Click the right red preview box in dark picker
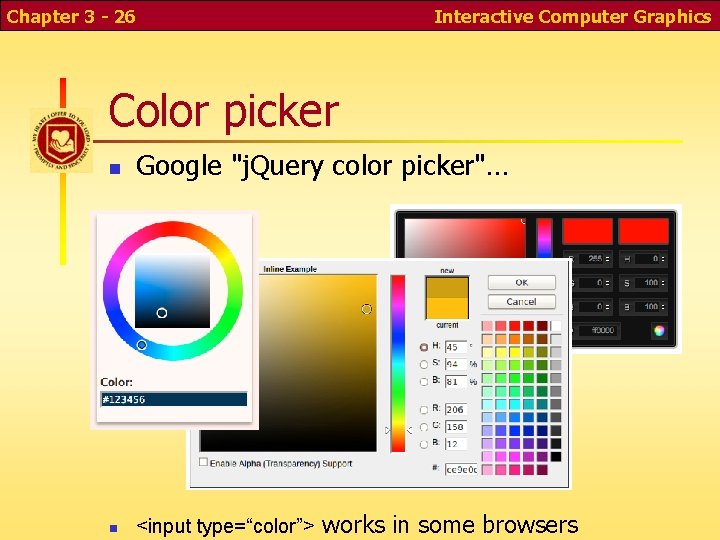720x540 pixels. [643, 231]
